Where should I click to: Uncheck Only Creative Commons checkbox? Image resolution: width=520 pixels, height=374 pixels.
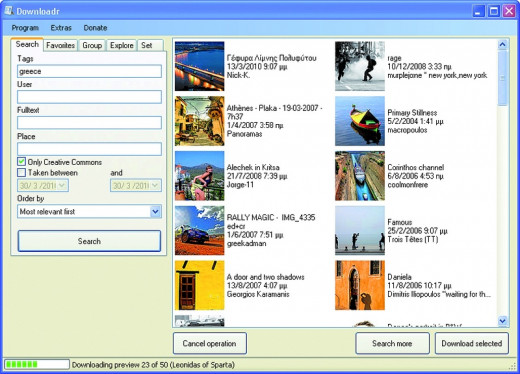(21, 162)
